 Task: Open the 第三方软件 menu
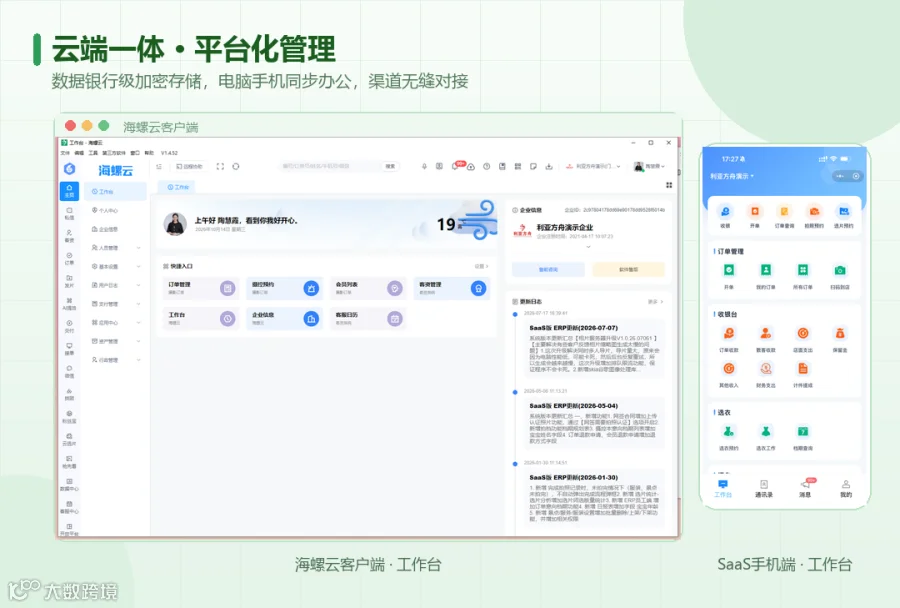[114, 153]
